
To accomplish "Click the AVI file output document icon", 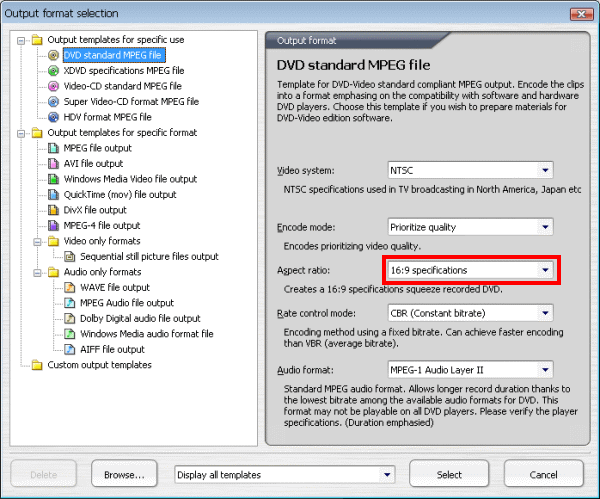I will point(53,163).
